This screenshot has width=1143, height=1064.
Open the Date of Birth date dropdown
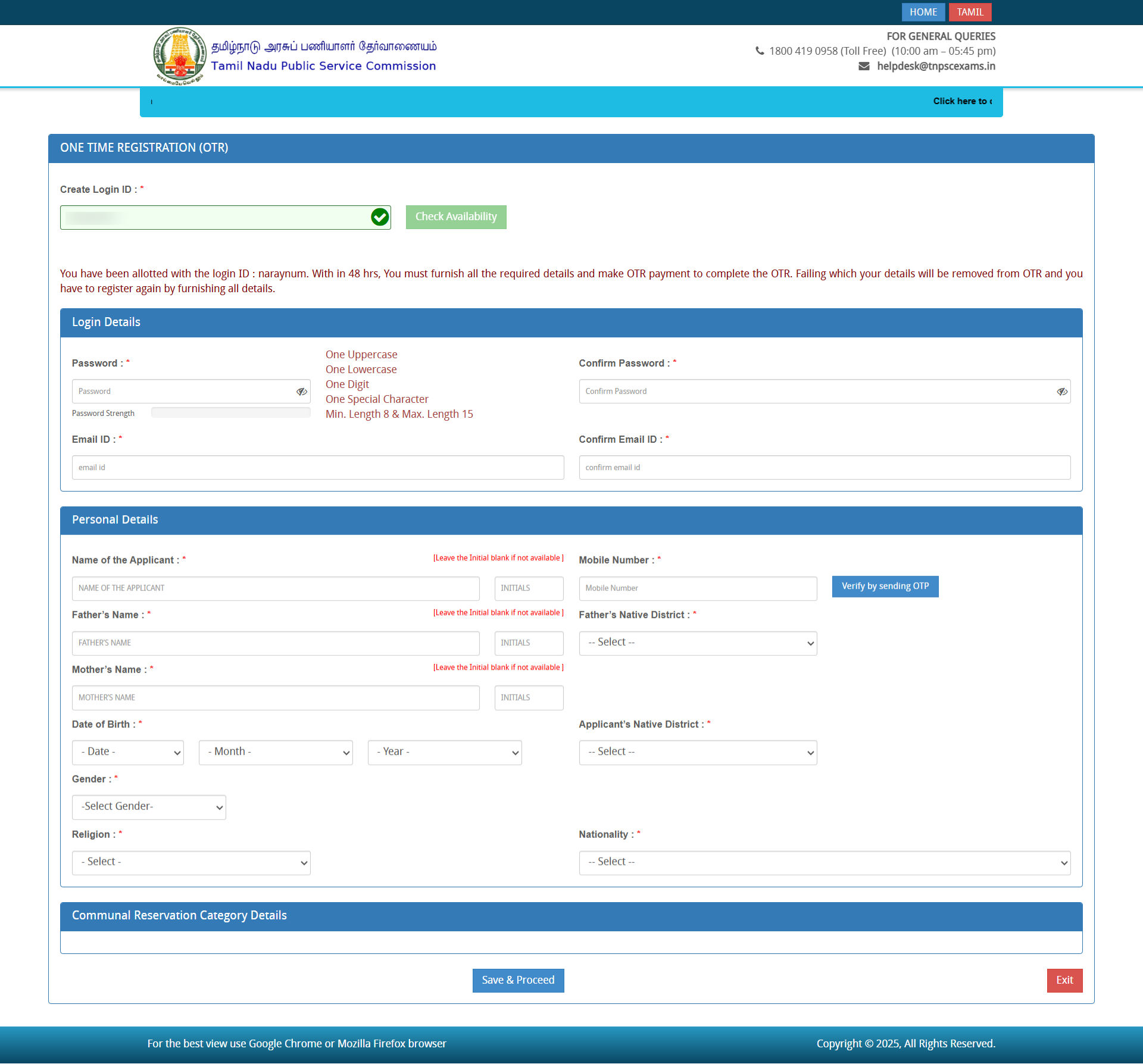click(128, 752)
